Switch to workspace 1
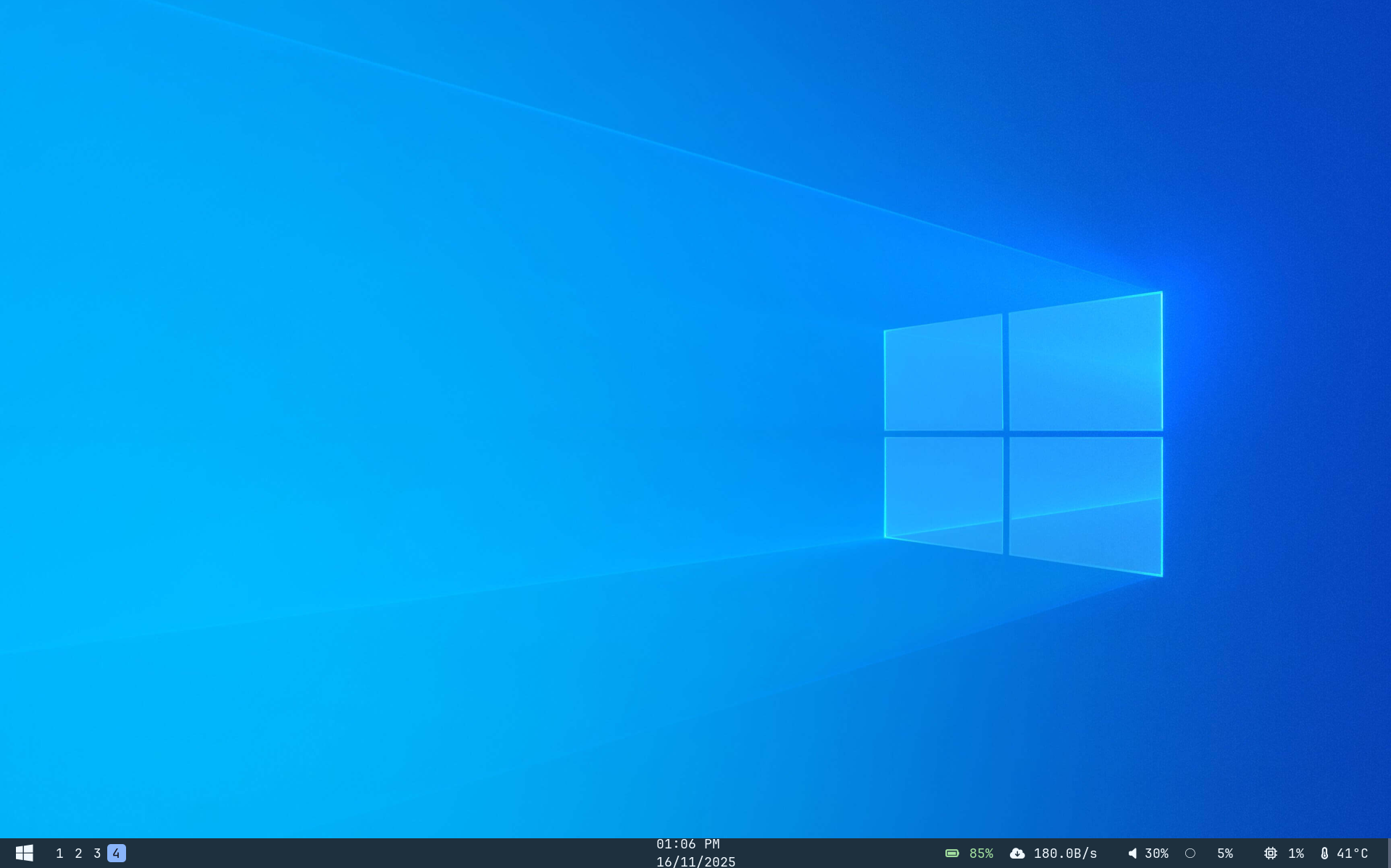 point(59,853)
